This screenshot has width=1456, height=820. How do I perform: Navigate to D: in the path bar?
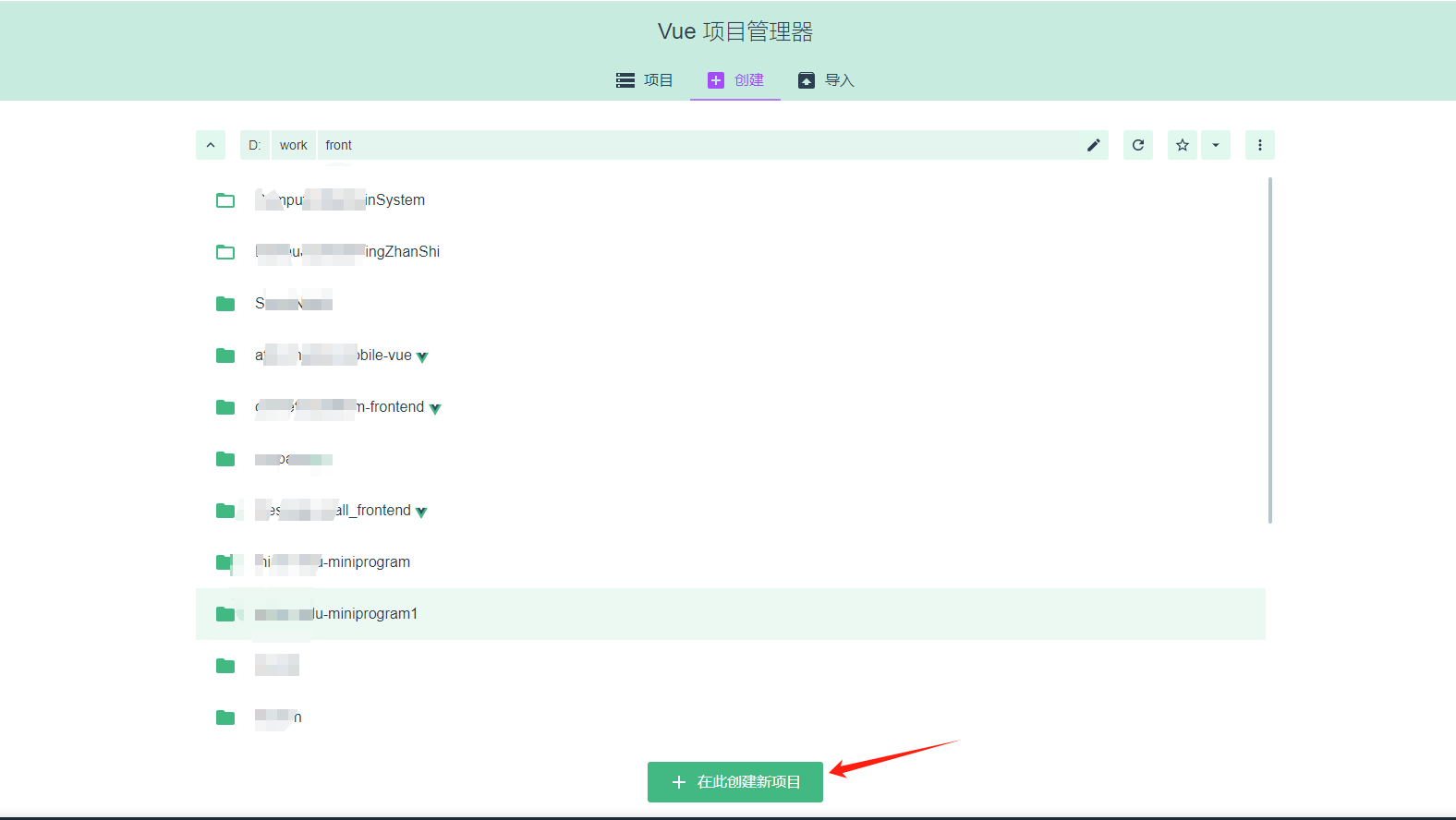(x=255, y=145)
